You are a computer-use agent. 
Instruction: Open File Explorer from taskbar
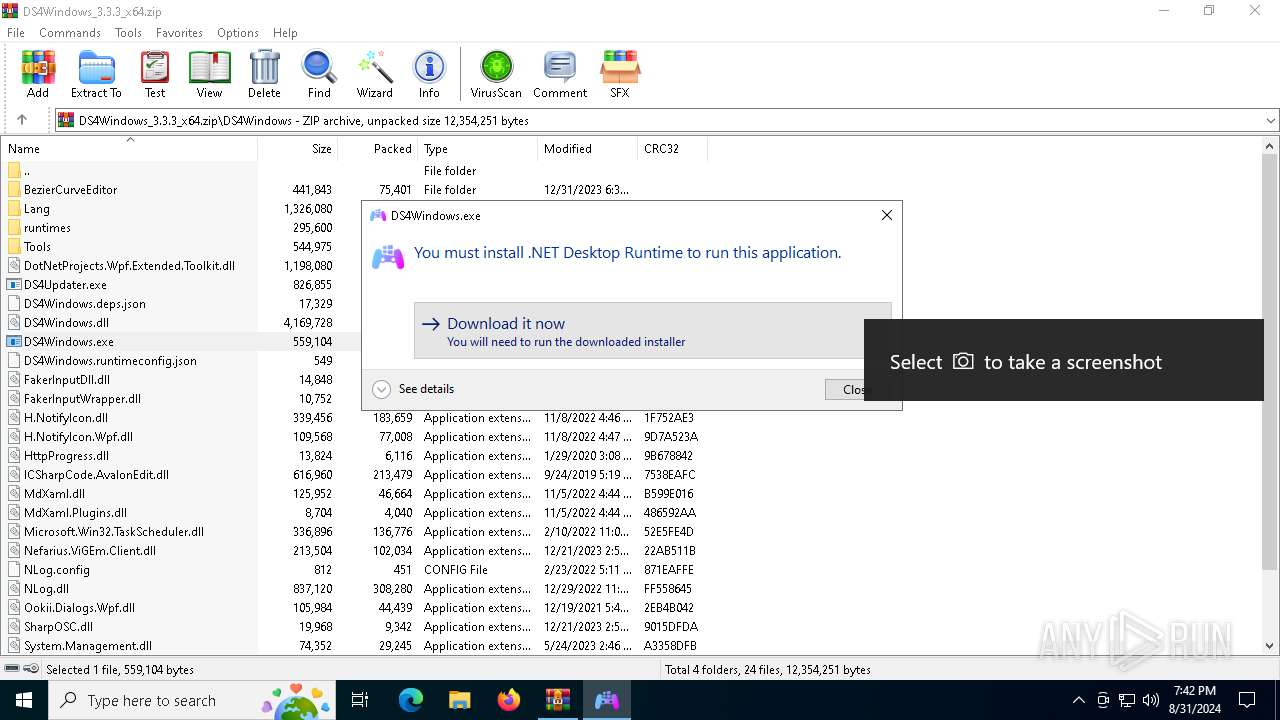pos(459,700)
